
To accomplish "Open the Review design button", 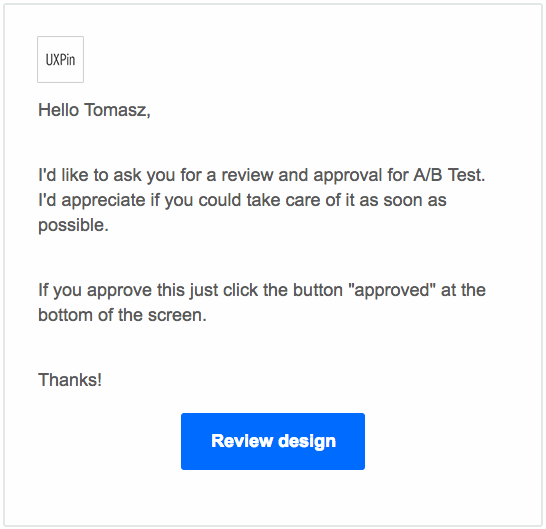I will click(273, 441).
